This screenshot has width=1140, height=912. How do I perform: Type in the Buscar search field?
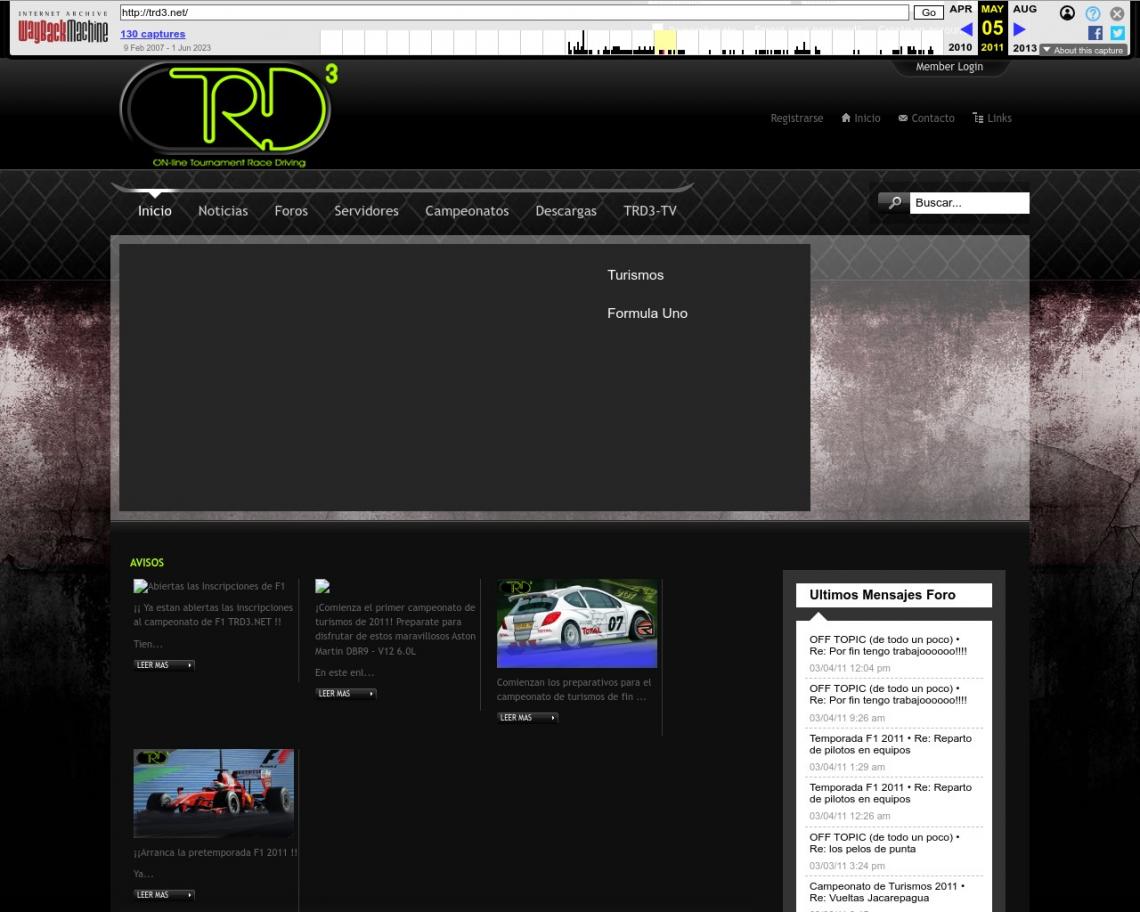click(x=968, y=203)
